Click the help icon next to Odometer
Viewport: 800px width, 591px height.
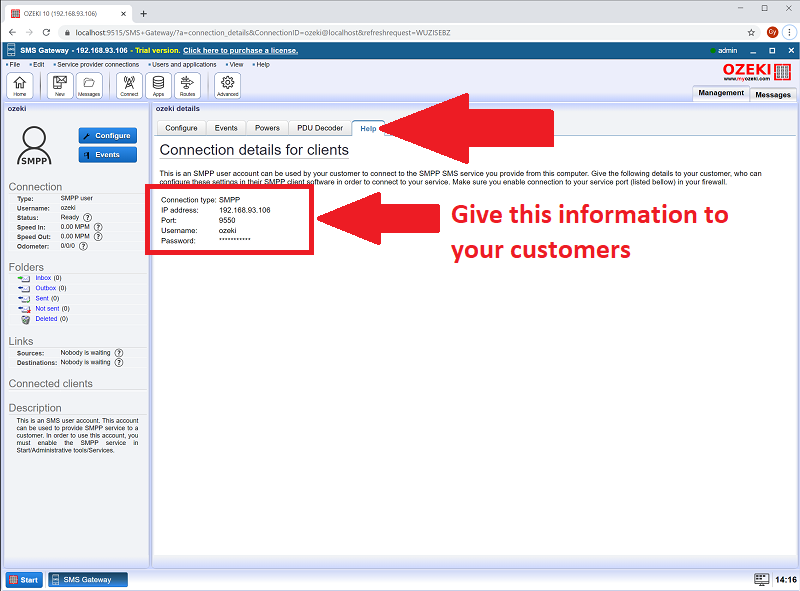pyautogui.click(x=83, y=246)
